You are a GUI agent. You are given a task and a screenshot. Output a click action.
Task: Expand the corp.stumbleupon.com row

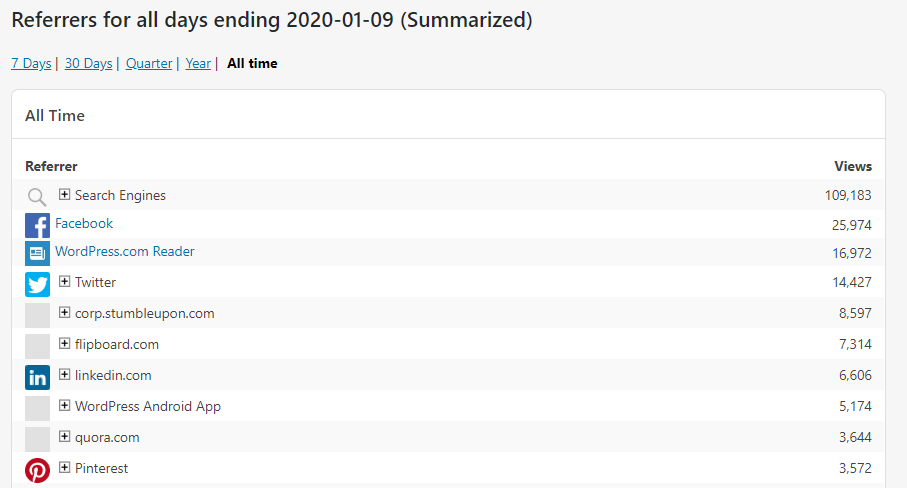[64, 313]
